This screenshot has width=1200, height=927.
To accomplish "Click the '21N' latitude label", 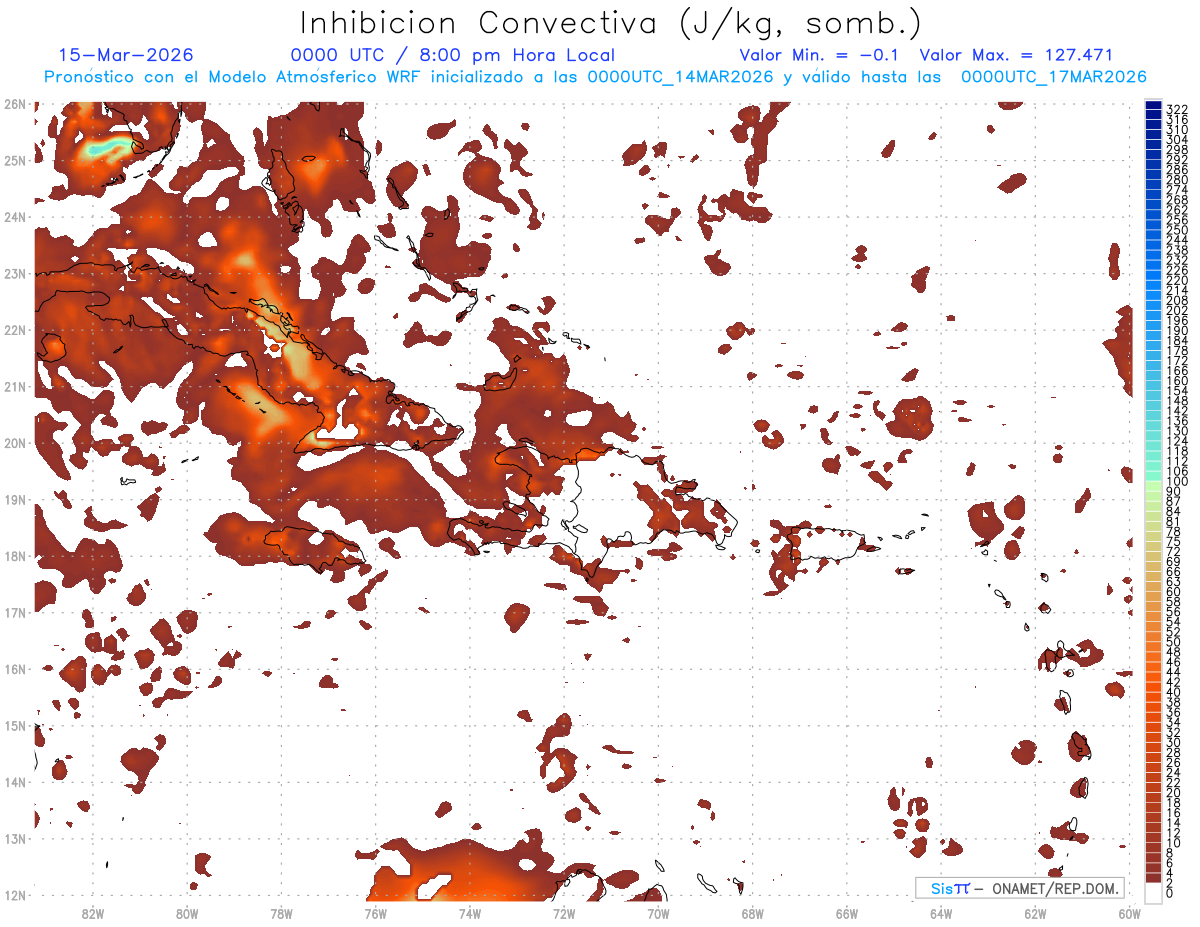I will pos(15,387).
